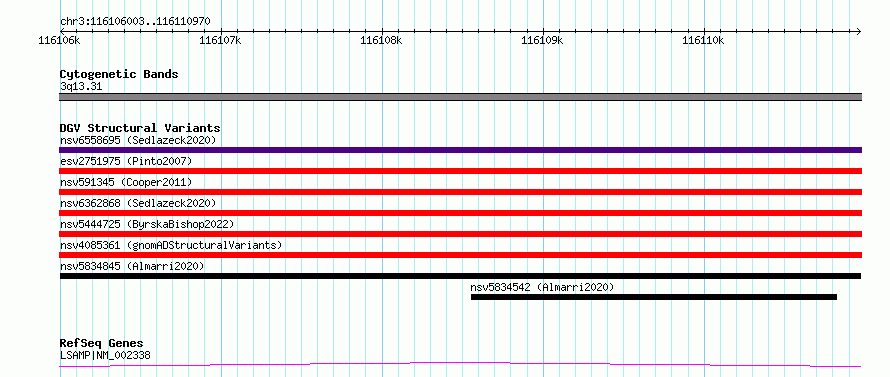Click the nsv591345 (Cooper2011) label
Screen dimensions: 890x377
(126, 182)
